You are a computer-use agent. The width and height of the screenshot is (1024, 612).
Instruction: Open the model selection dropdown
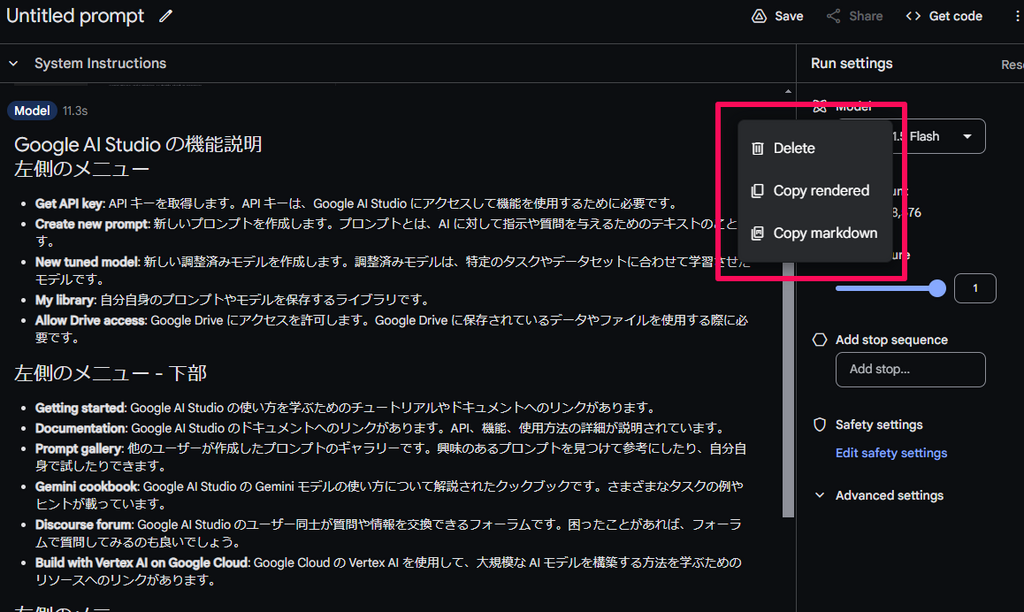tap(967, 137)
